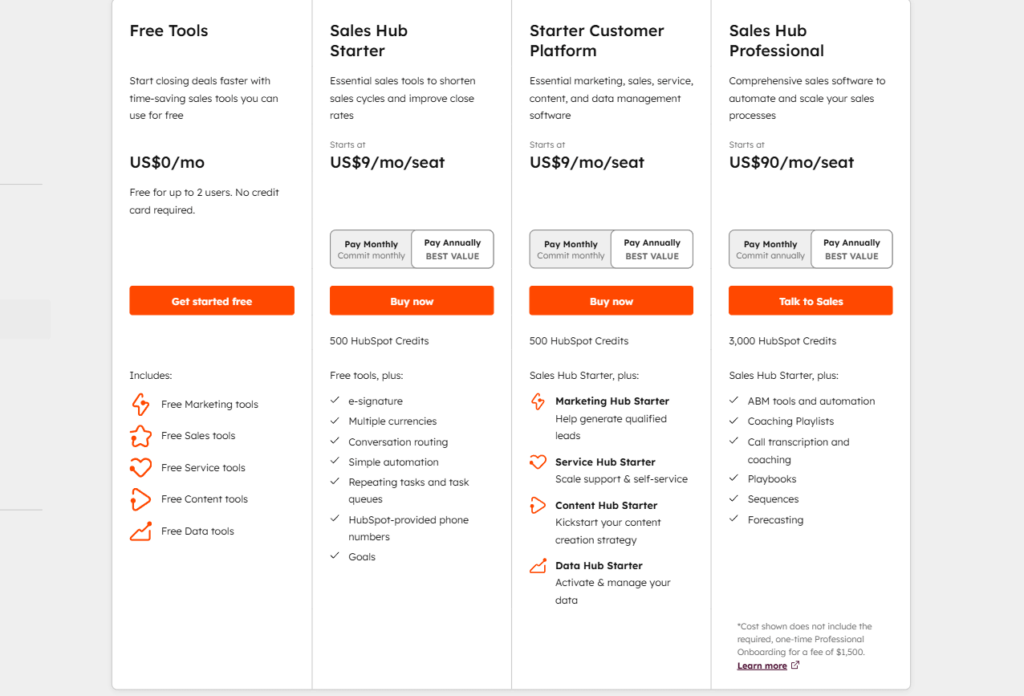Click the external link icon beside Learn more
The height and width of the screenshot is (696, 1024).
coord(795,665)
